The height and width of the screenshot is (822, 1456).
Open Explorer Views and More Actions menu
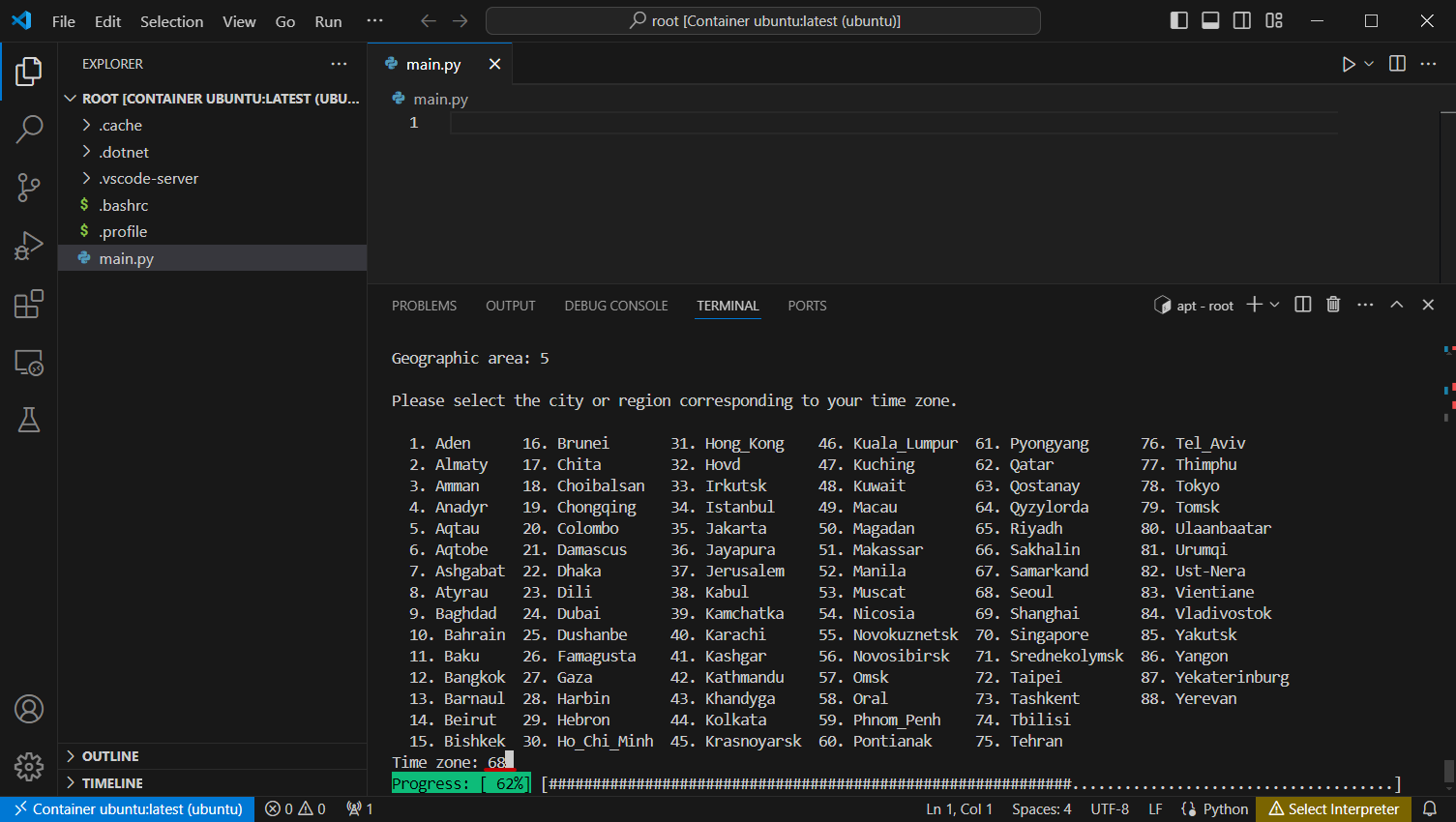339,64
